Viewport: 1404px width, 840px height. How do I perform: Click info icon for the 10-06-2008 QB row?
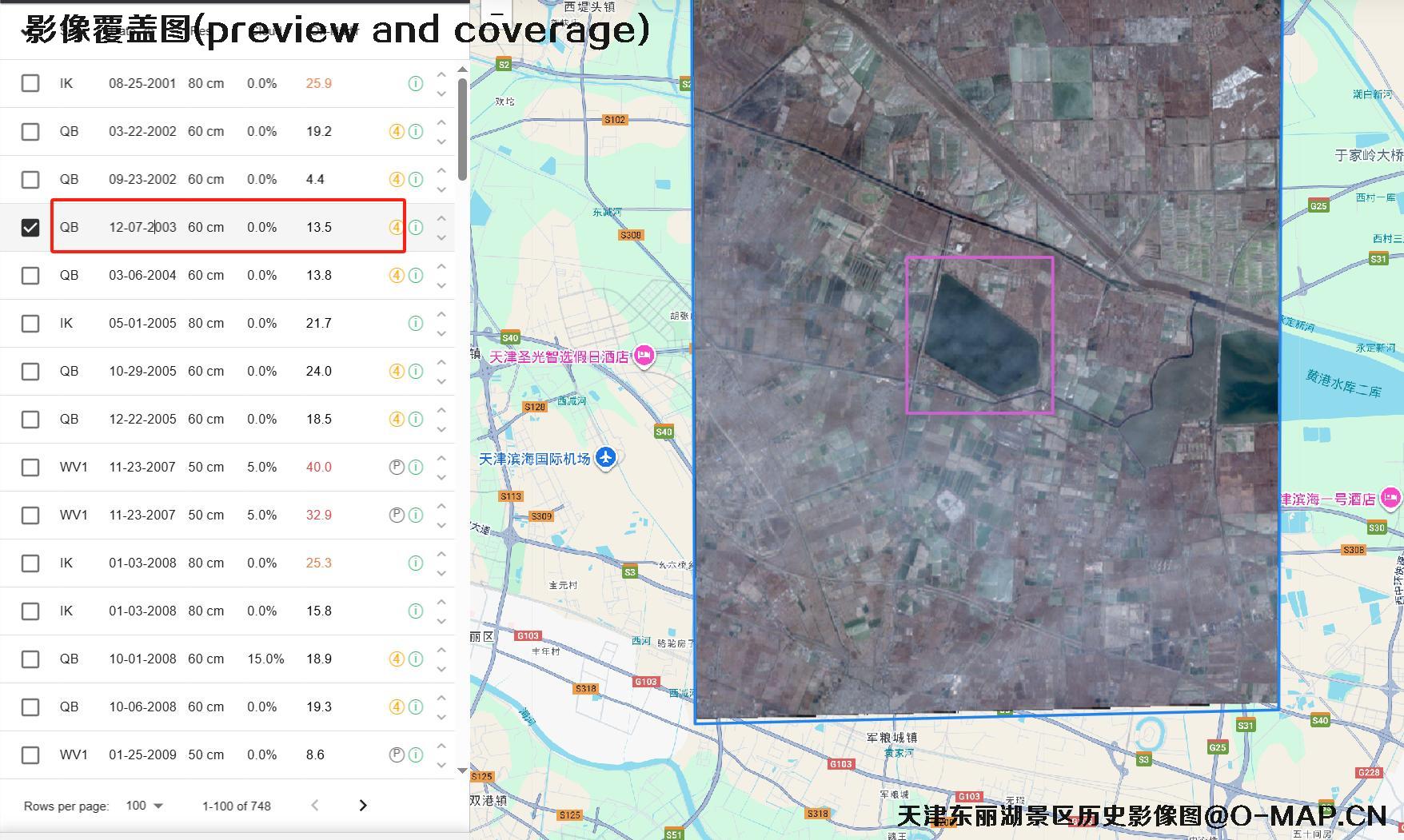click(415, 707)
